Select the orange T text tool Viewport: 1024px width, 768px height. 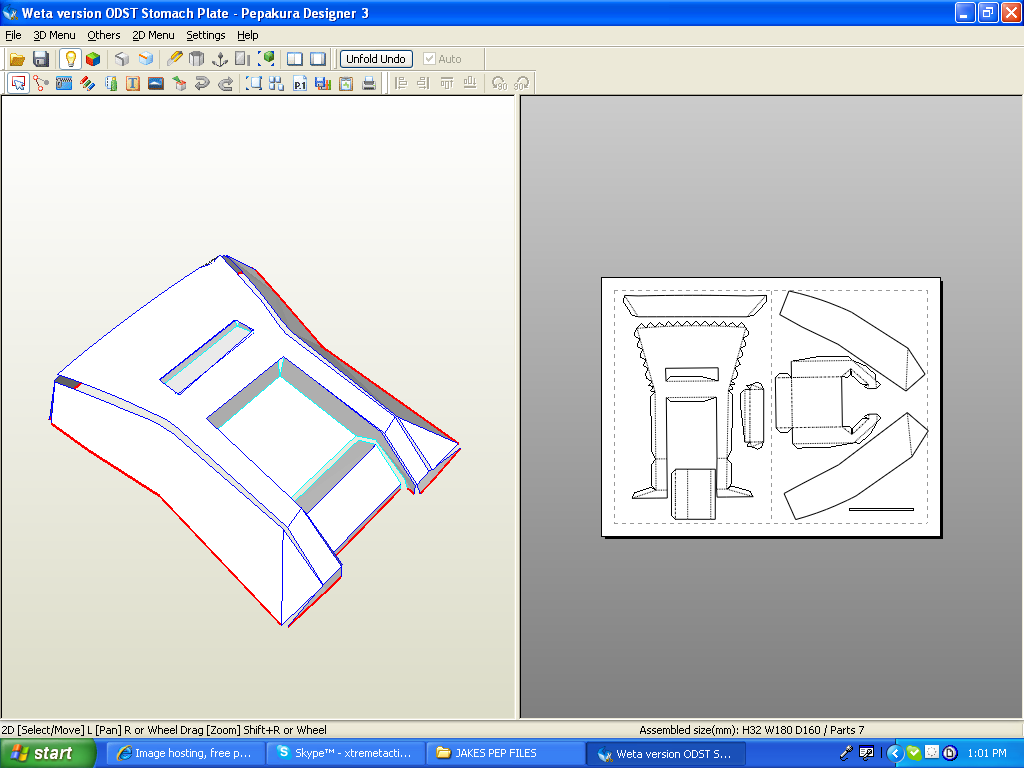click(133, 84)
